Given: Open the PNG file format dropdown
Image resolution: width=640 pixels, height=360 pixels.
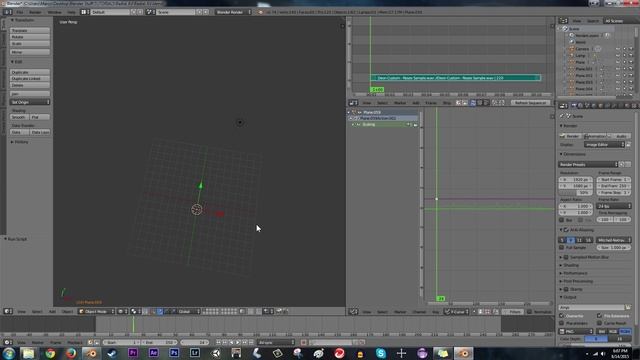Looking at the screenshot, I should (x=576, y=331).
